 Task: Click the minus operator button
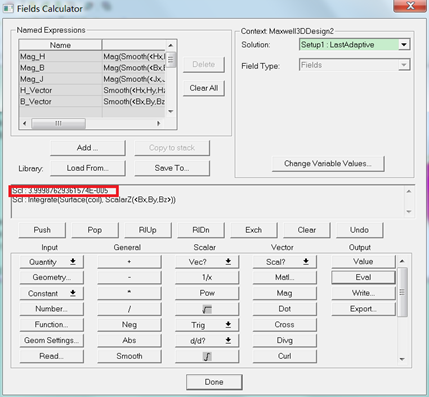click(x=129, y=277)
